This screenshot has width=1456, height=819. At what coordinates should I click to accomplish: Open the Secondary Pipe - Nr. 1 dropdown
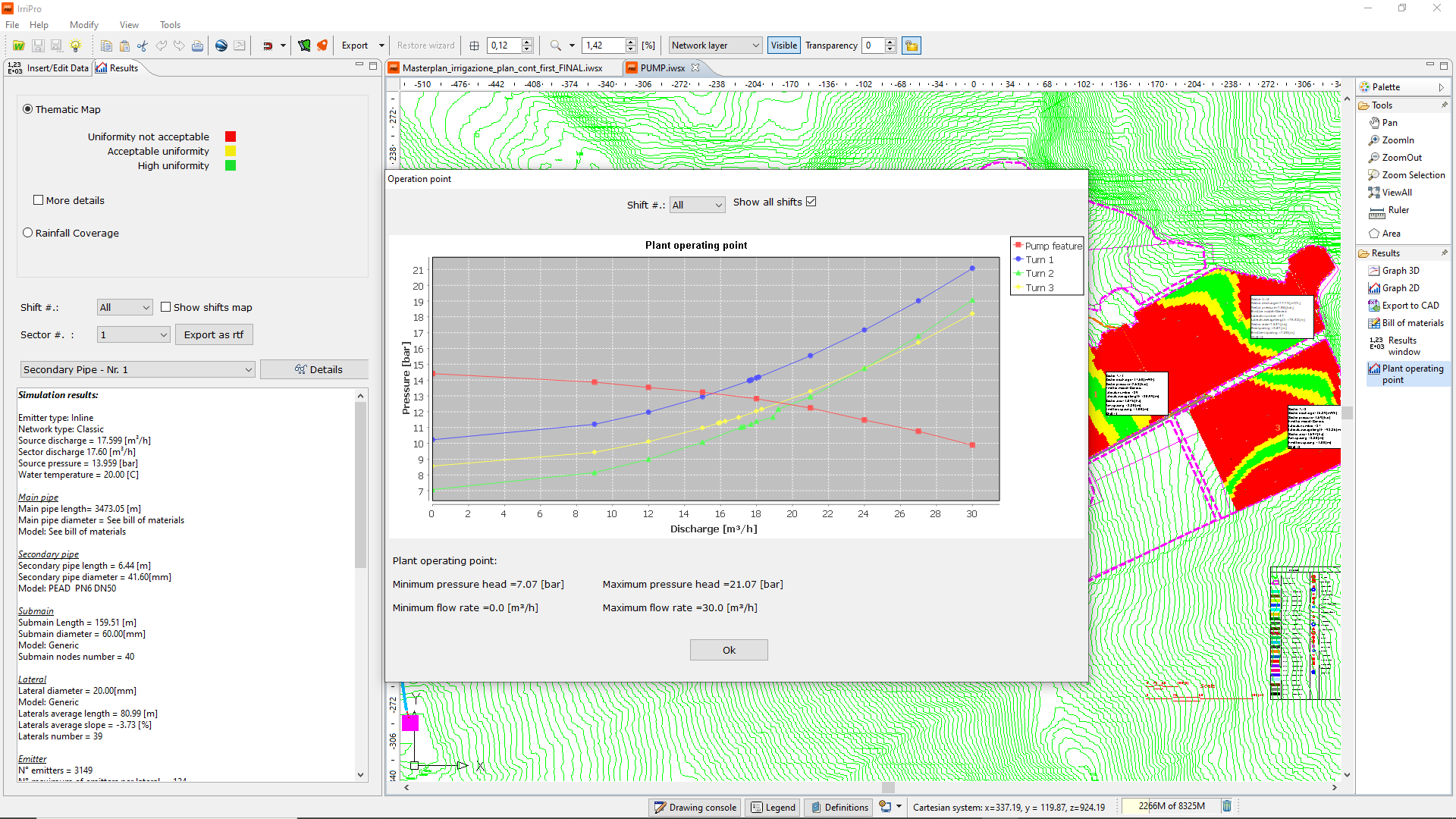[x=137, y=369]
